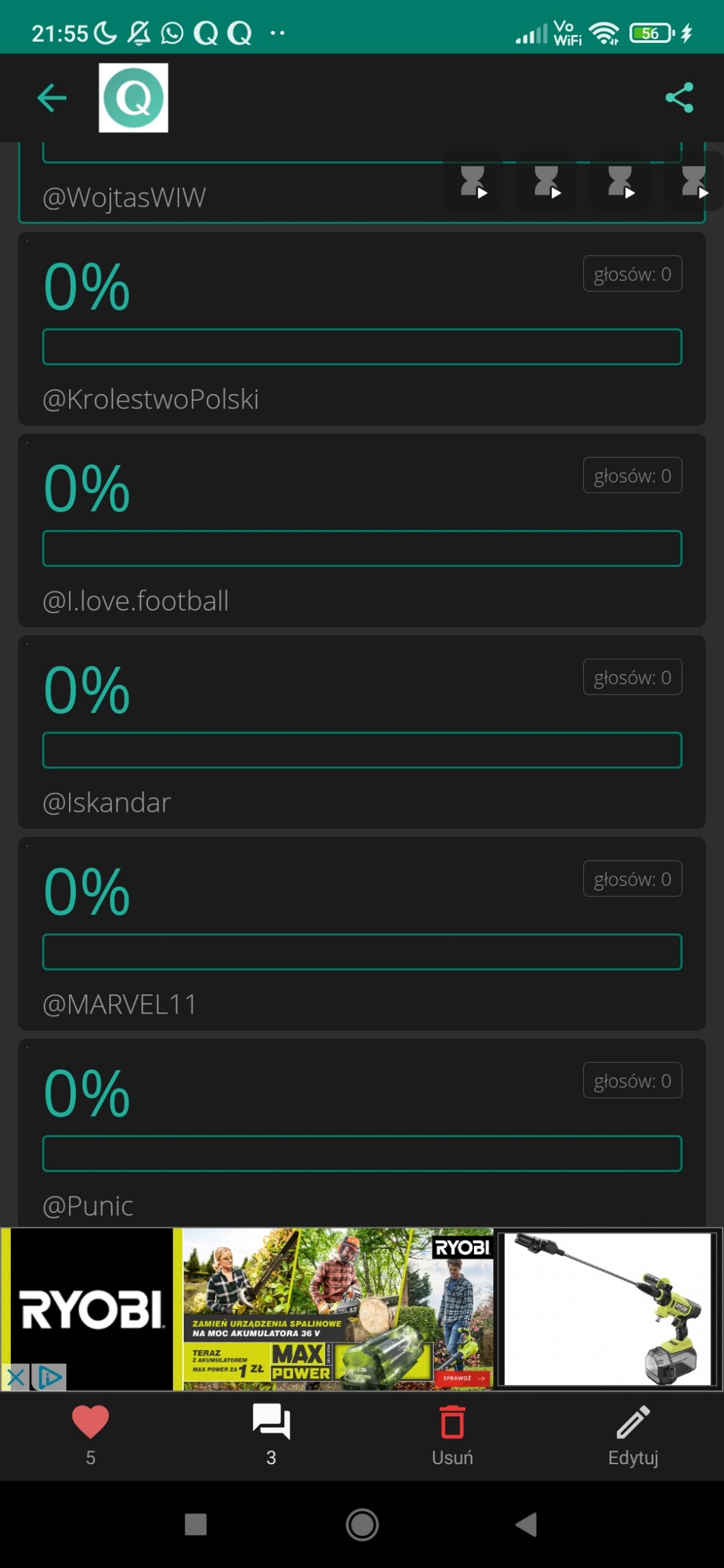
Task: Tap the back arrow in the header
Action: [x=52, y=98]
